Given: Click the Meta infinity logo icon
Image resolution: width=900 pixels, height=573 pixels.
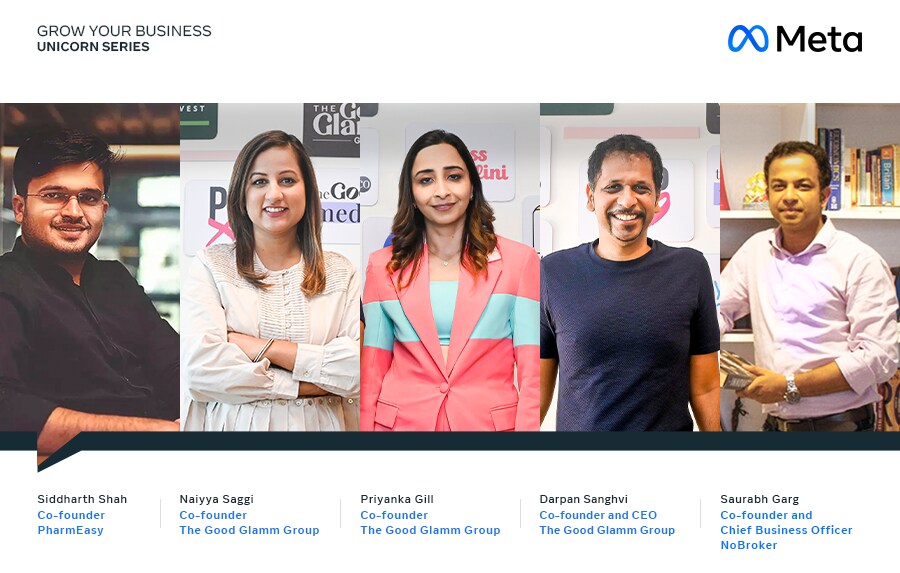Looking at the screenshot, I should click(x=748, y=39).
